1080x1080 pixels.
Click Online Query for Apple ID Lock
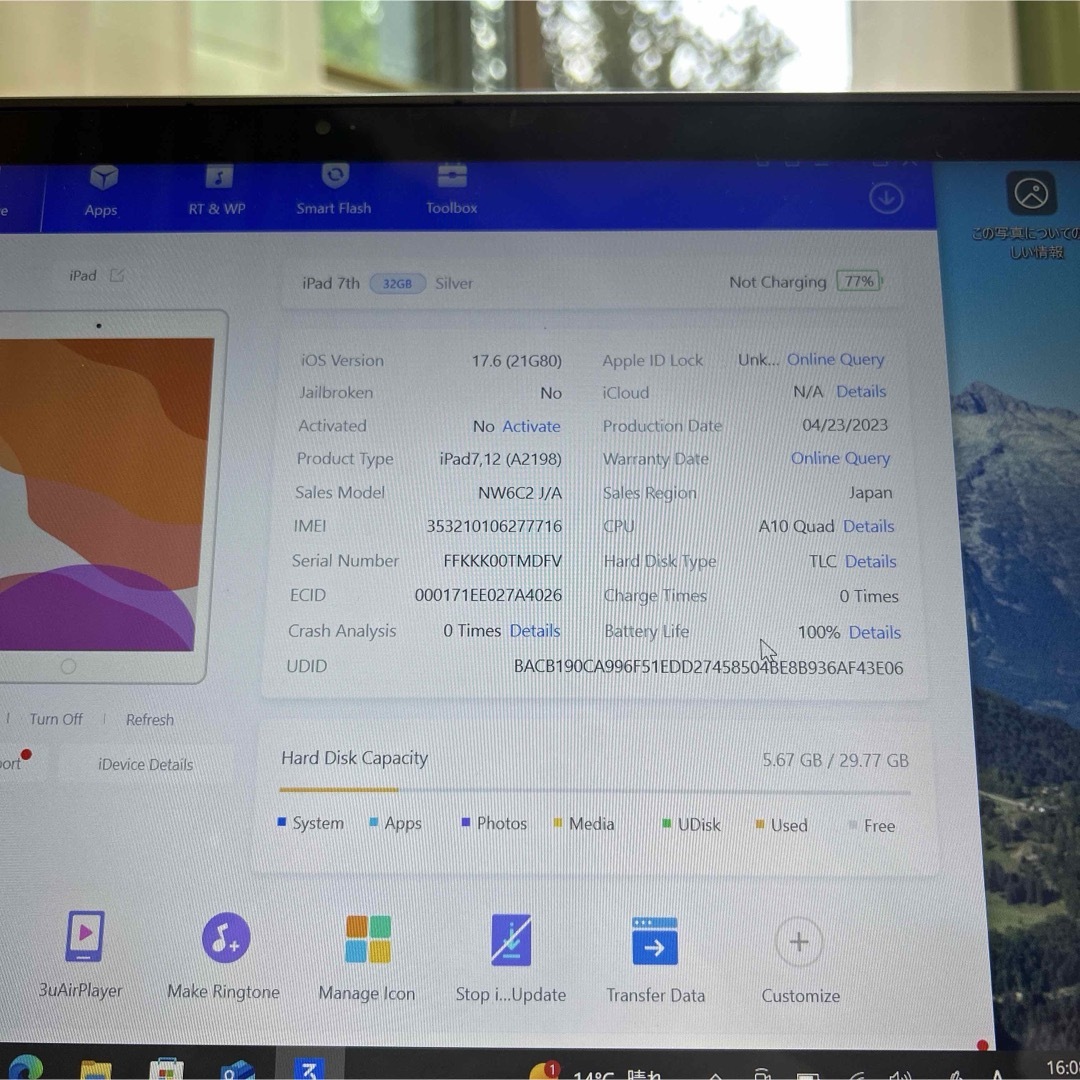(835, 360)
